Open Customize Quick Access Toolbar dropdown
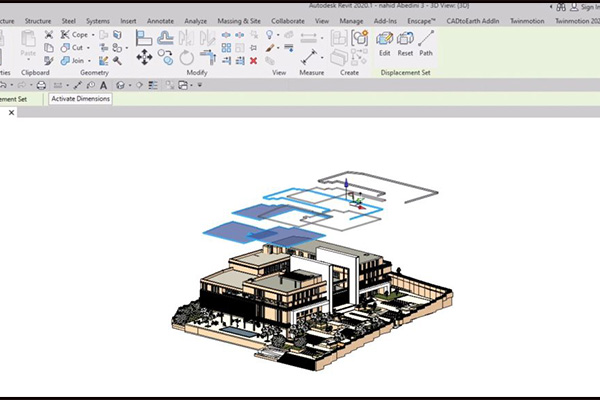This screenshot has width=600, height=400. [200, 85]
